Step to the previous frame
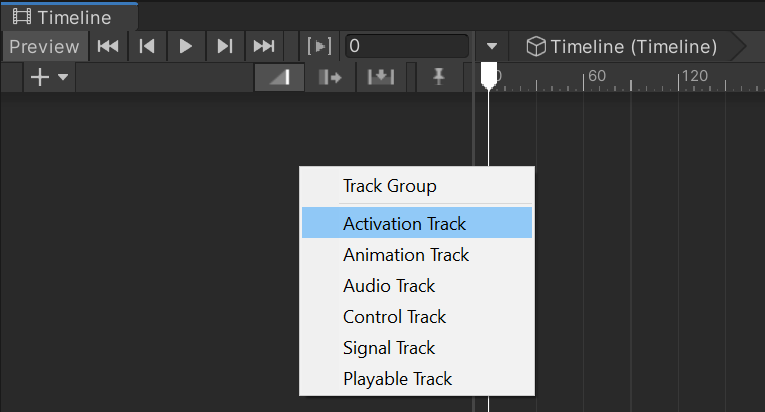This screenshot has height=412, width=765. click(x=147, y=46)
